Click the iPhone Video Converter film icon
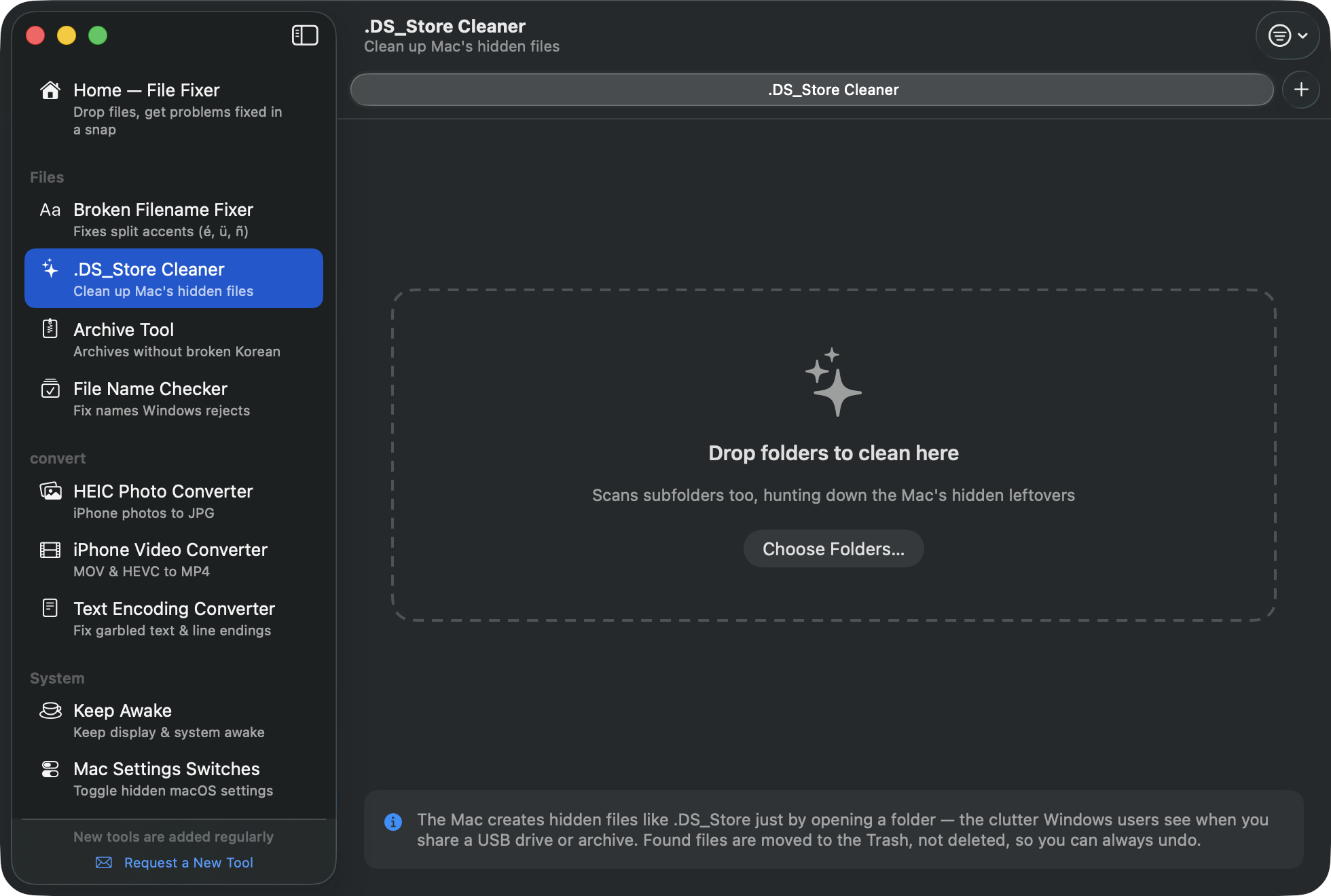1331x896 pixels. tap(50, 550)
